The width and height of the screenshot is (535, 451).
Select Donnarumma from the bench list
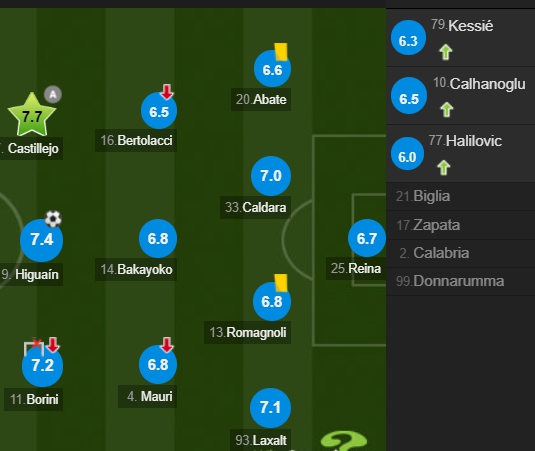pos(460,281)
